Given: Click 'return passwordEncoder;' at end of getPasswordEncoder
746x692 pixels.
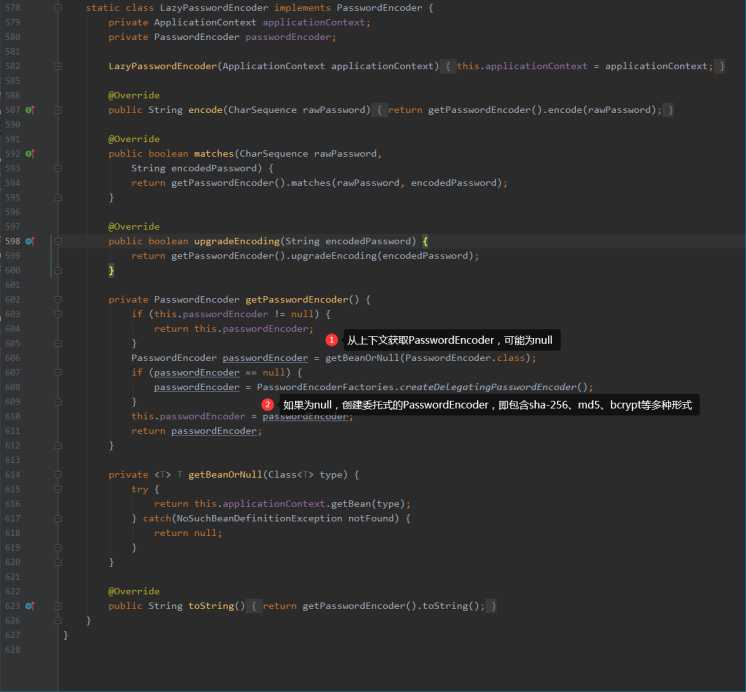Looking at the screenshot, I should (196, 431).
